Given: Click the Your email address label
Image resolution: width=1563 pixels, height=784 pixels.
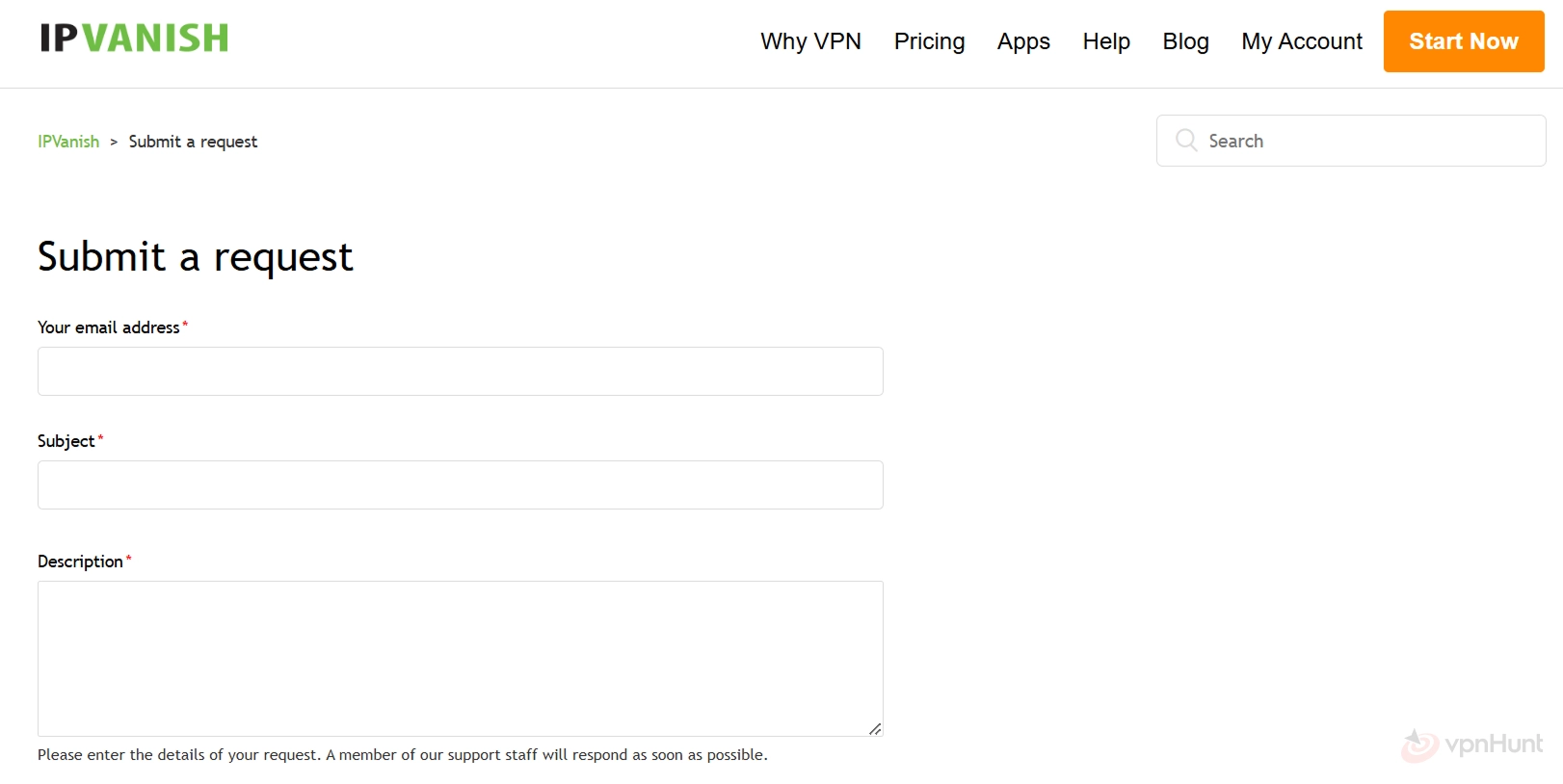Looking at the screenshot, I should pyautogui.click(x=108, y=327).
